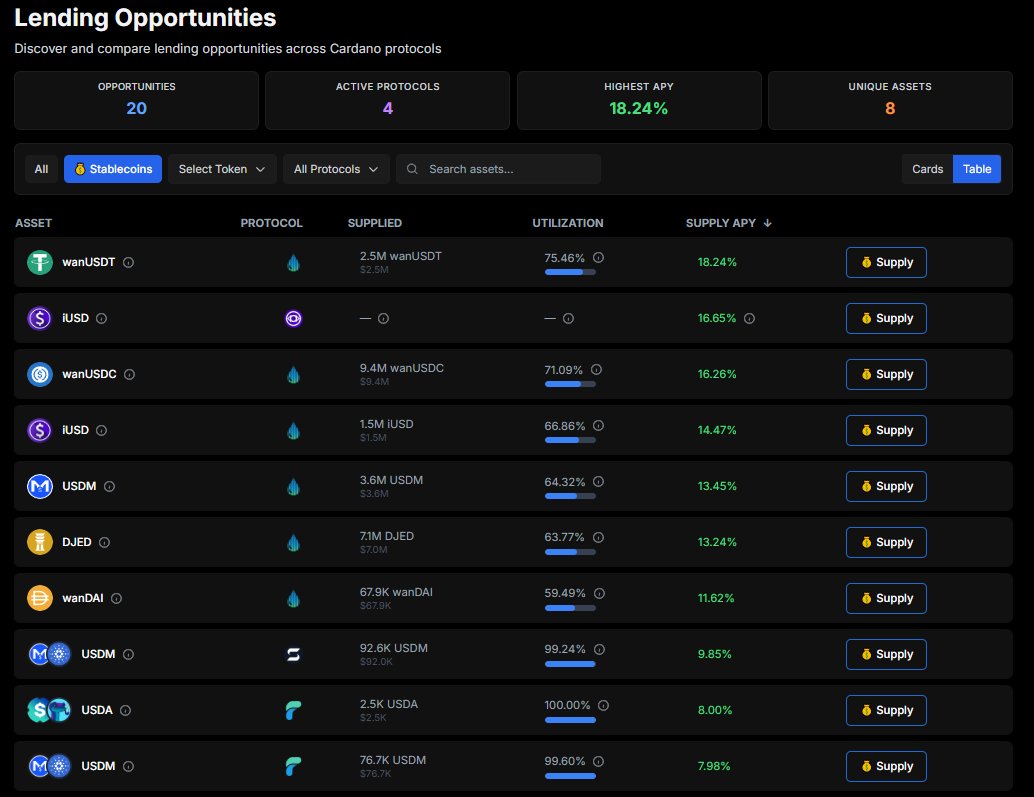This screenshot has height=797, width=1034.
Task: Click utilization bar under 59.49%
Action: pos(570,608)
